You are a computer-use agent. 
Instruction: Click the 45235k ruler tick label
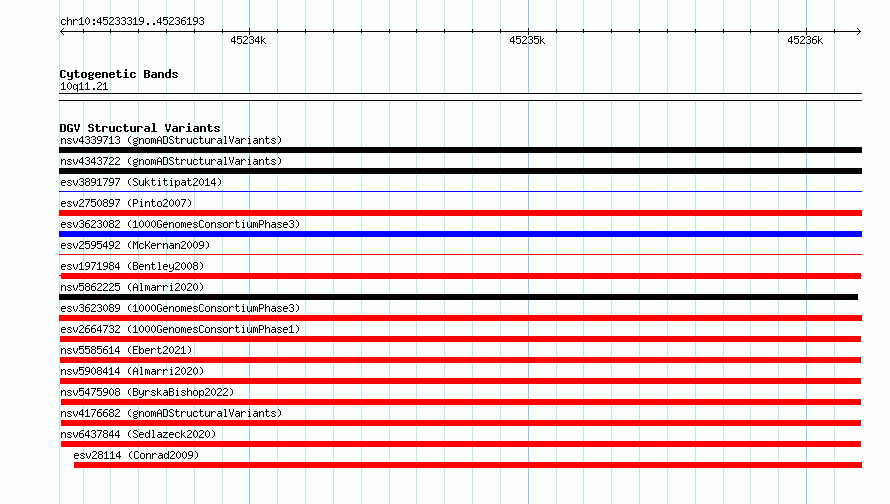[x=527, y=40]
